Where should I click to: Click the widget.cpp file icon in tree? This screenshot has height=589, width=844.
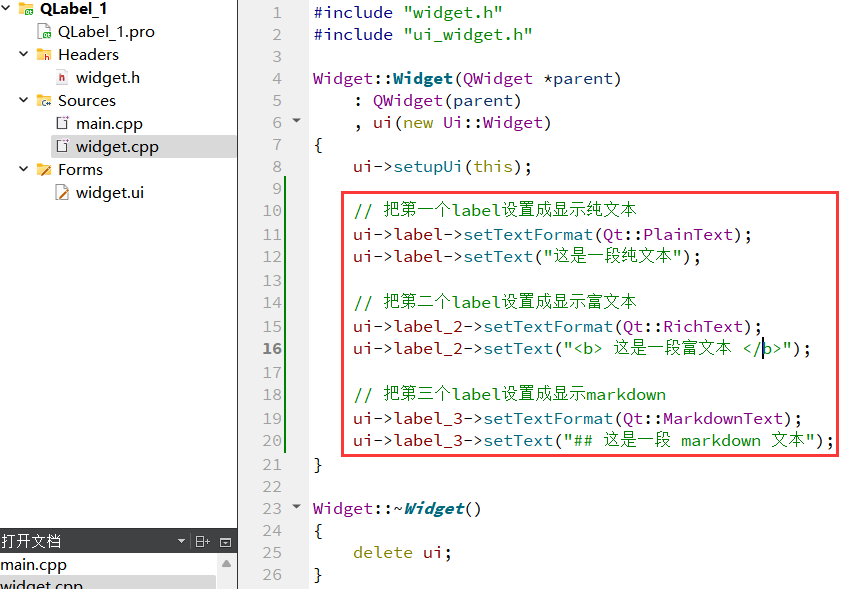(62, 146)
